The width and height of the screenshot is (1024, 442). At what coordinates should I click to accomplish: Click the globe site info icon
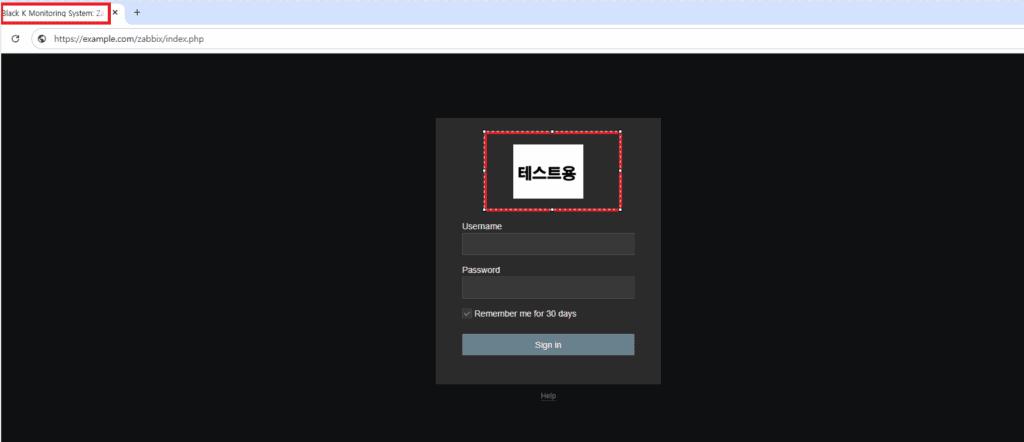42,39
